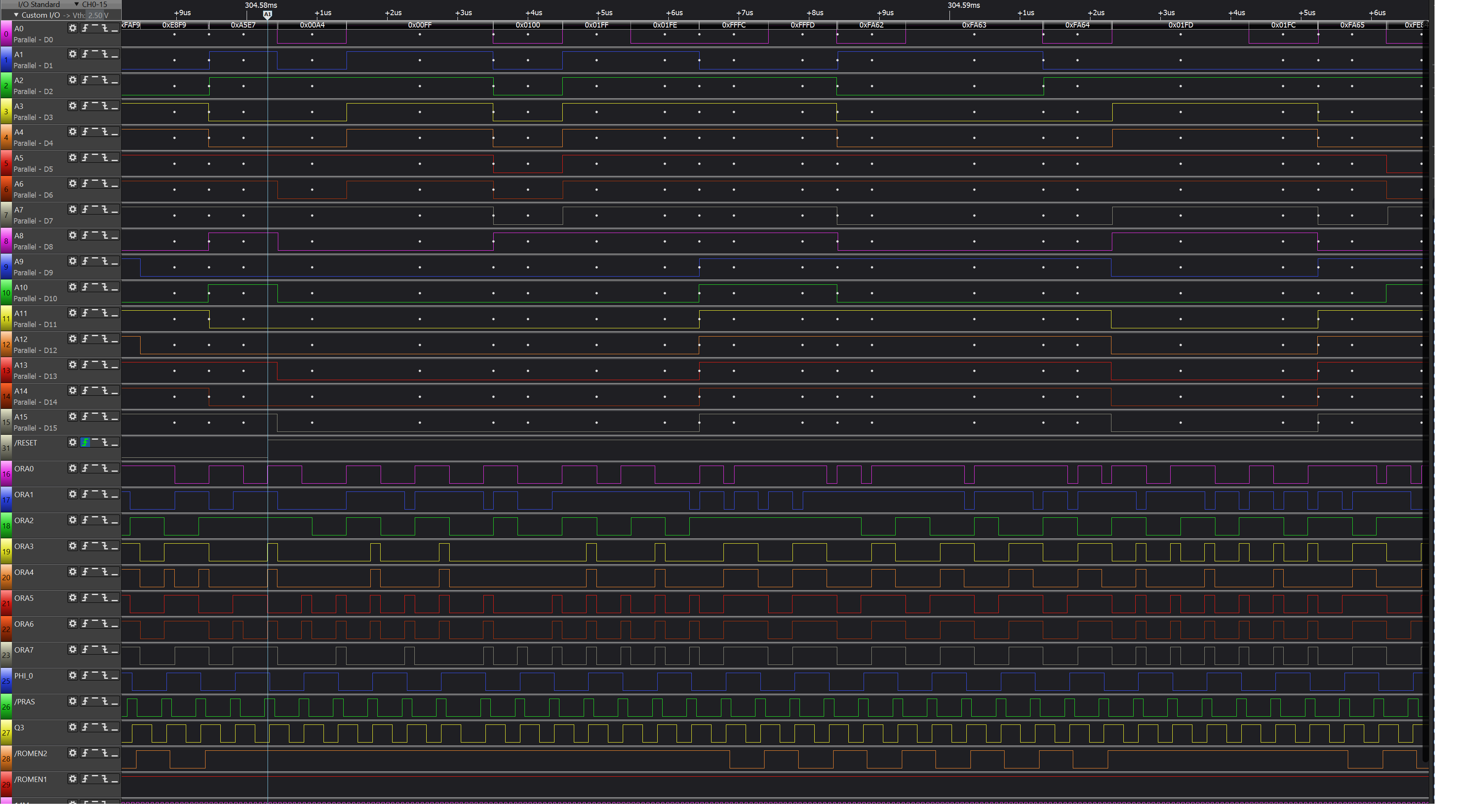
Task: Open settings gear for channel A5
Action: 72,157
